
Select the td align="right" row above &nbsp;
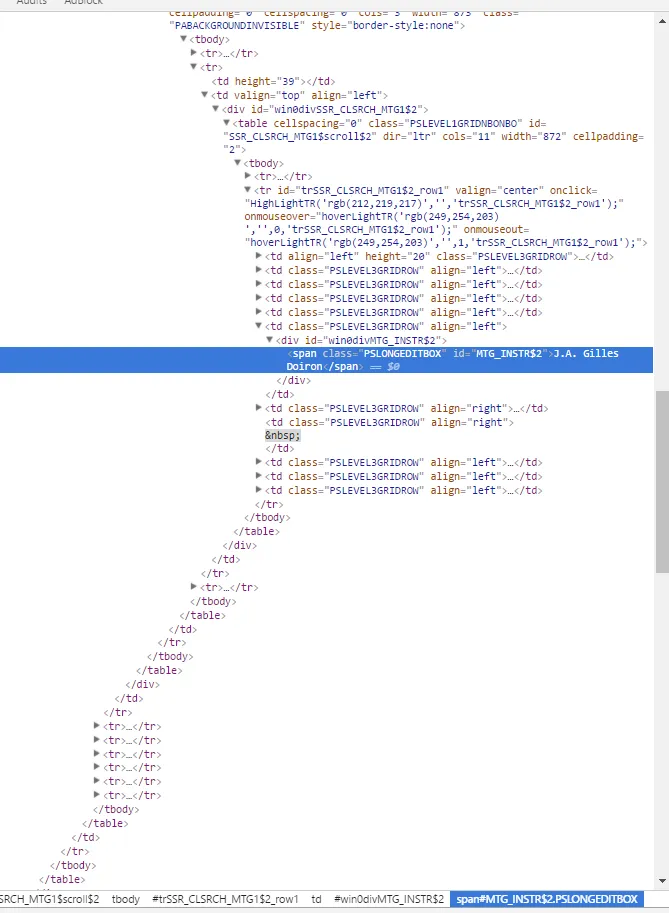point(390,422)
